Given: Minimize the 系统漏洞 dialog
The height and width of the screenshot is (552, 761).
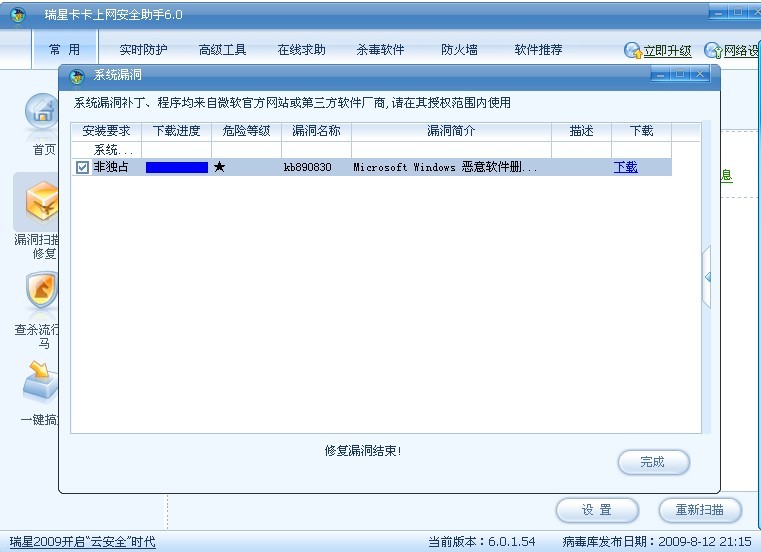Looking at the screenshot, I should [660, 74].
